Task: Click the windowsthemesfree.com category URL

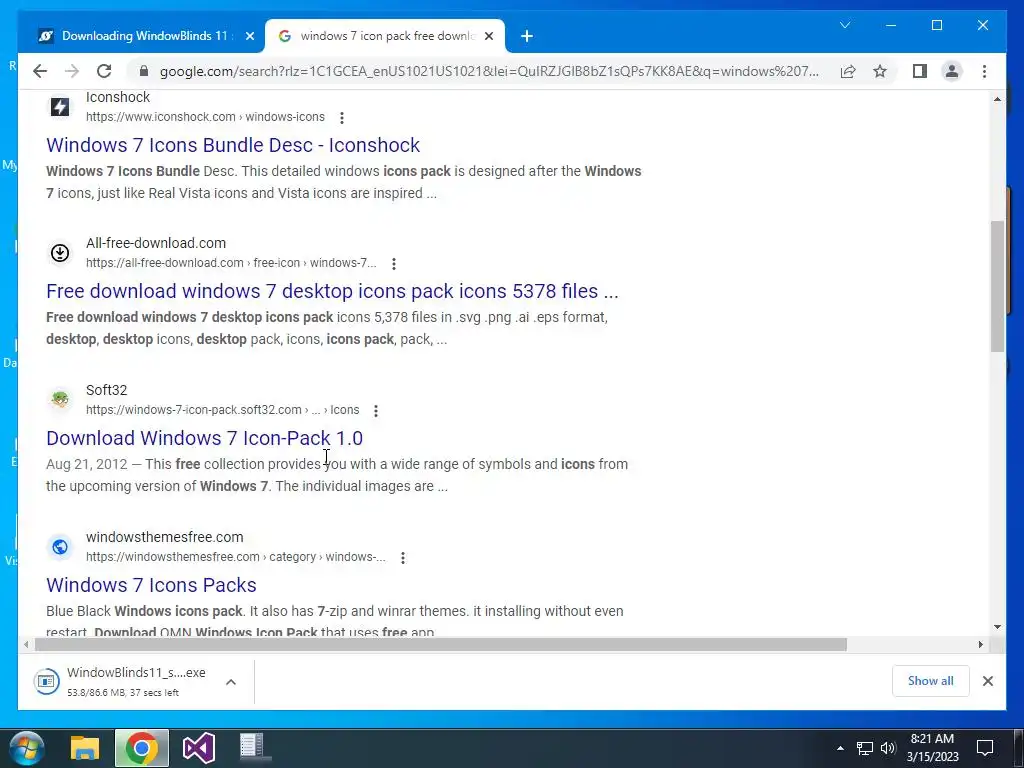Action: (236, 557)
